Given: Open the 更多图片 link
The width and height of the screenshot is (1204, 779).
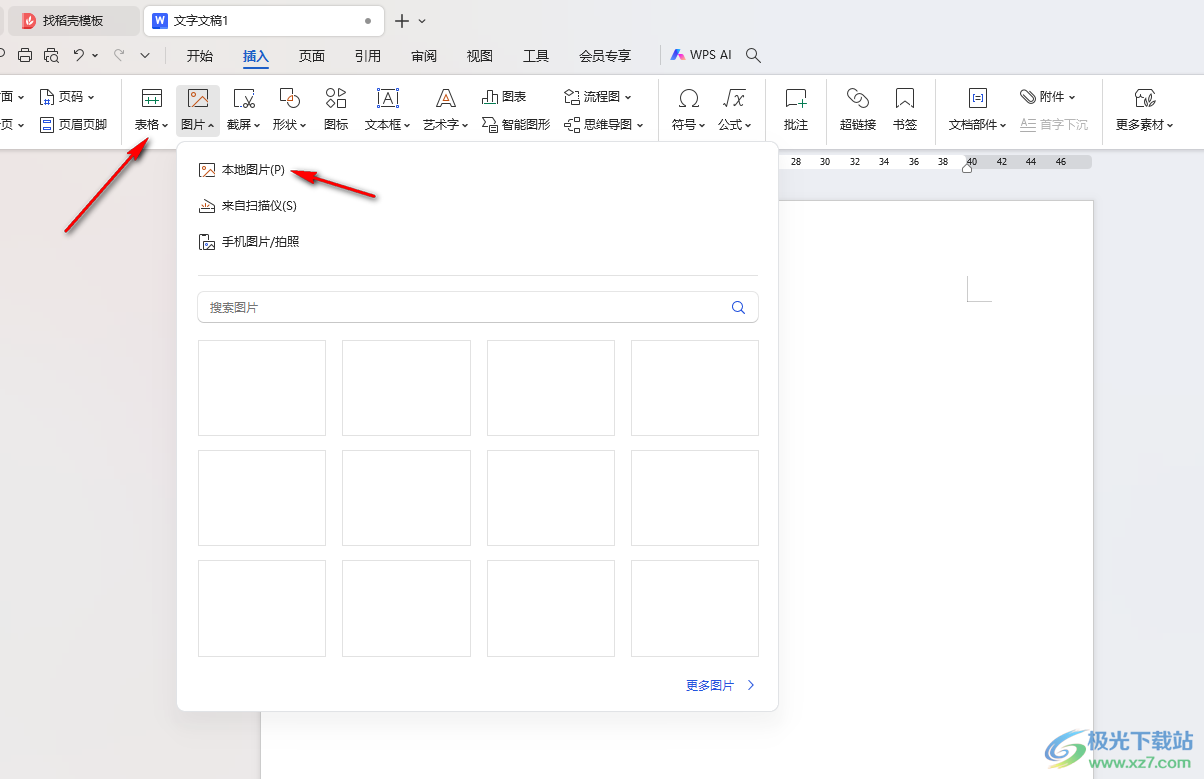Looking at the screenshot, I should pos(720,686).
